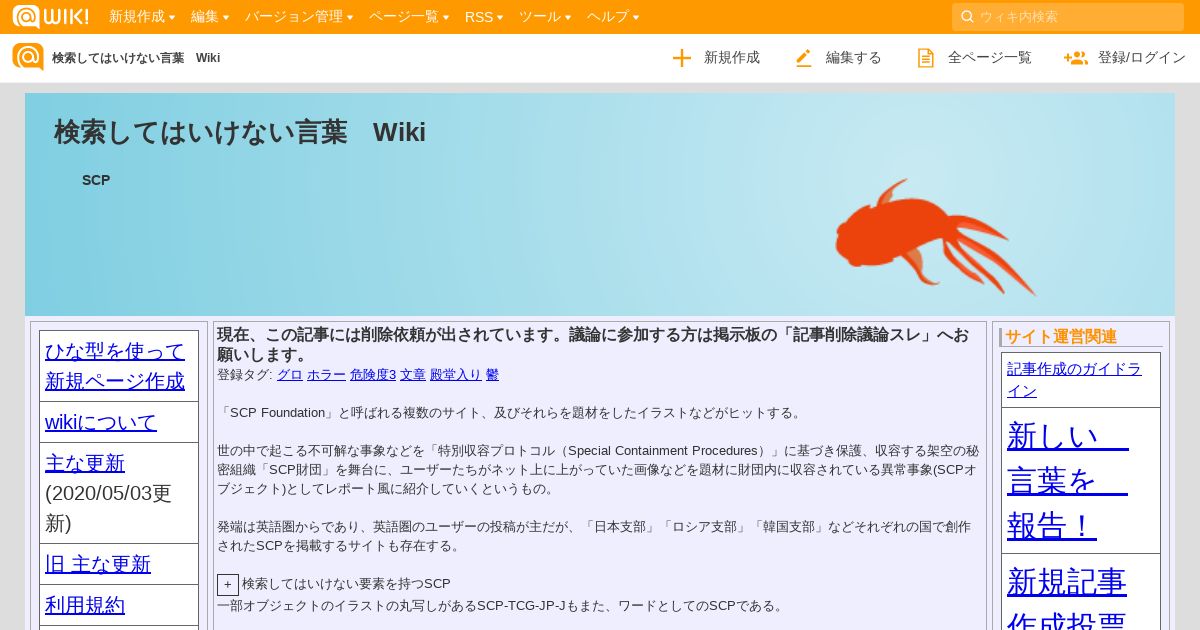The image size is (1200, 630).
Task: Open the RSS dropdown menu
Action: tap(484, 16)
